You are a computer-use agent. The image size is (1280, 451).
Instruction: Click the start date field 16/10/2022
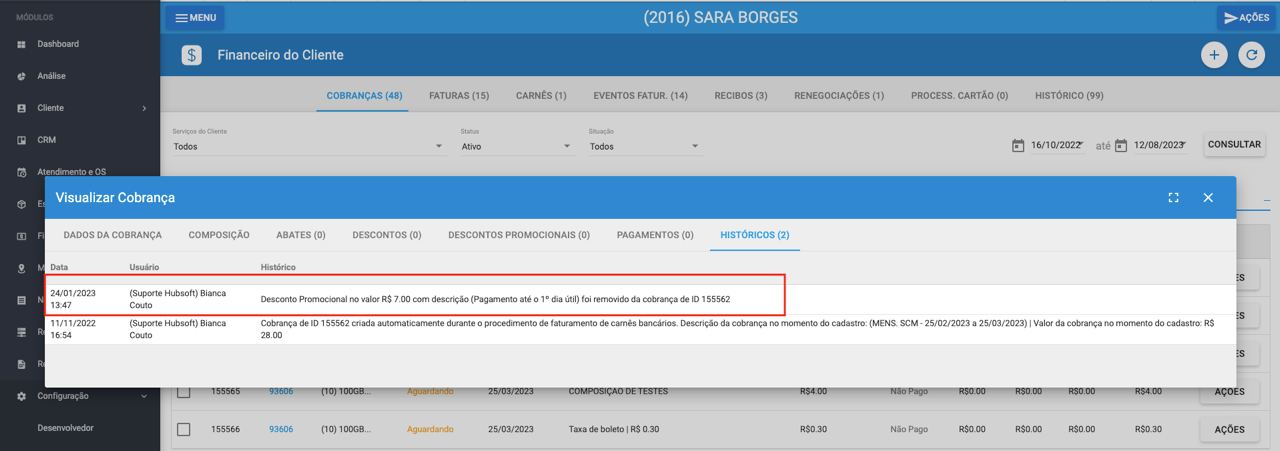click(1058, 146)
